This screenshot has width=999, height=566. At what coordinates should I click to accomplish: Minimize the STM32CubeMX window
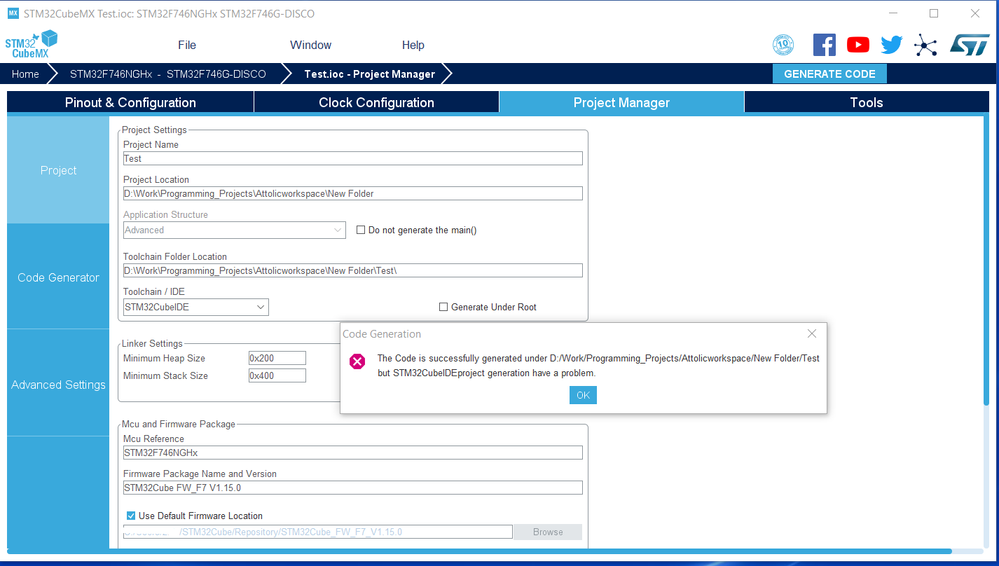[893, 13]
